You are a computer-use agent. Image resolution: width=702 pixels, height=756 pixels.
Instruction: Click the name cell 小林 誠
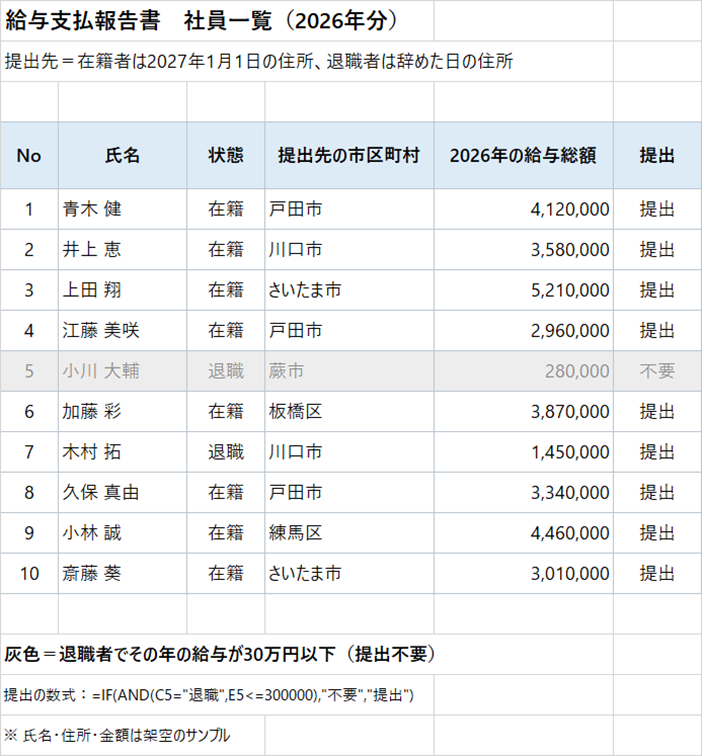coord(122,533)
